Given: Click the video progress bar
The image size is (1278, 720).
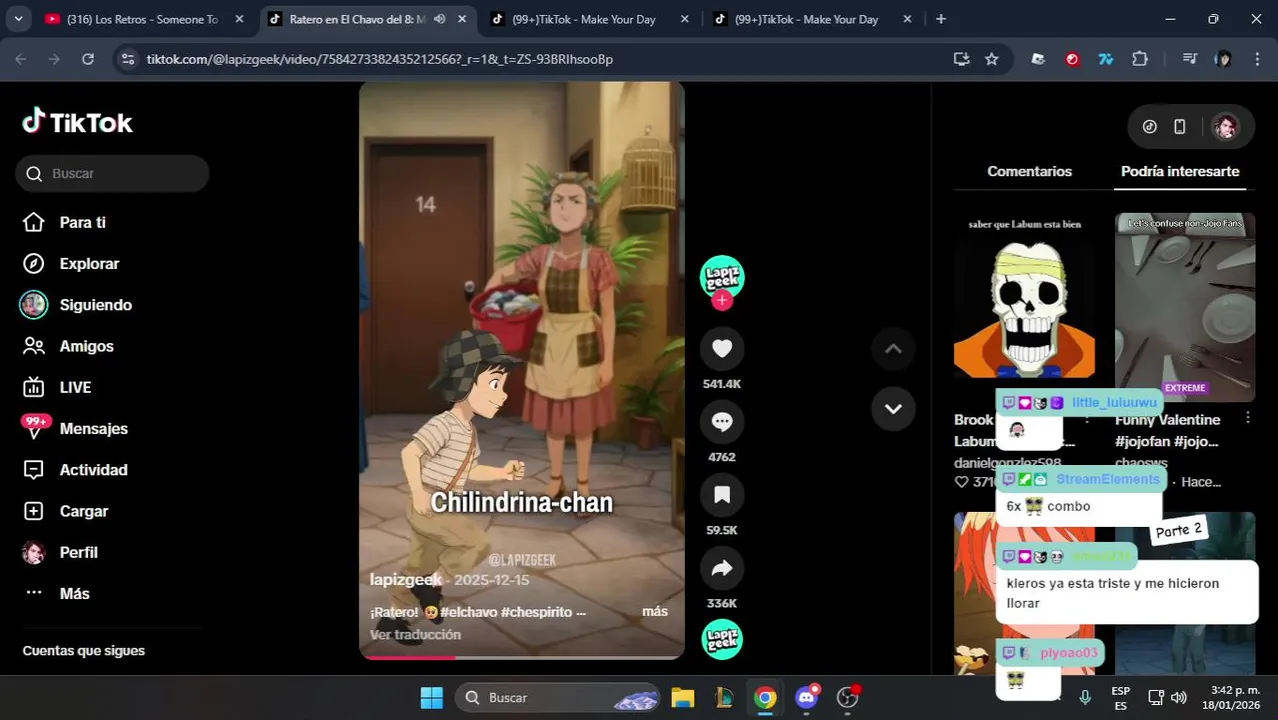Looking at the screenshot, I should pos(522,657).
